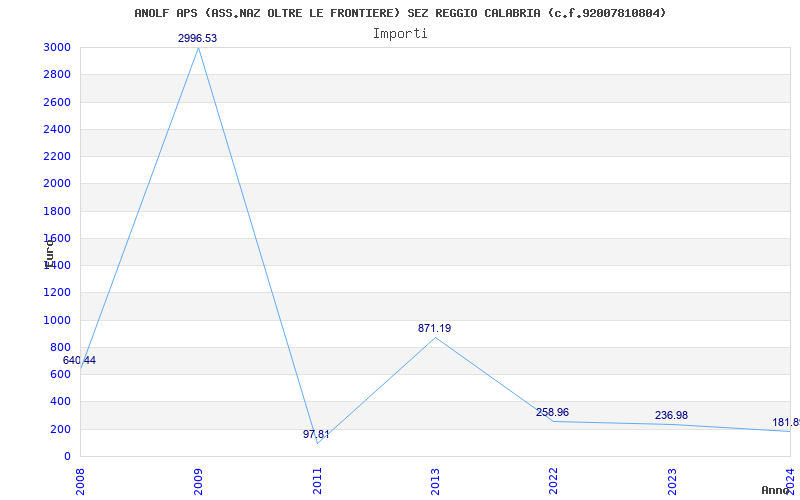Click the 640.44 data point label
Viewport: 800px width, 500px height.
pyautogui.click(x=80, y=360)
